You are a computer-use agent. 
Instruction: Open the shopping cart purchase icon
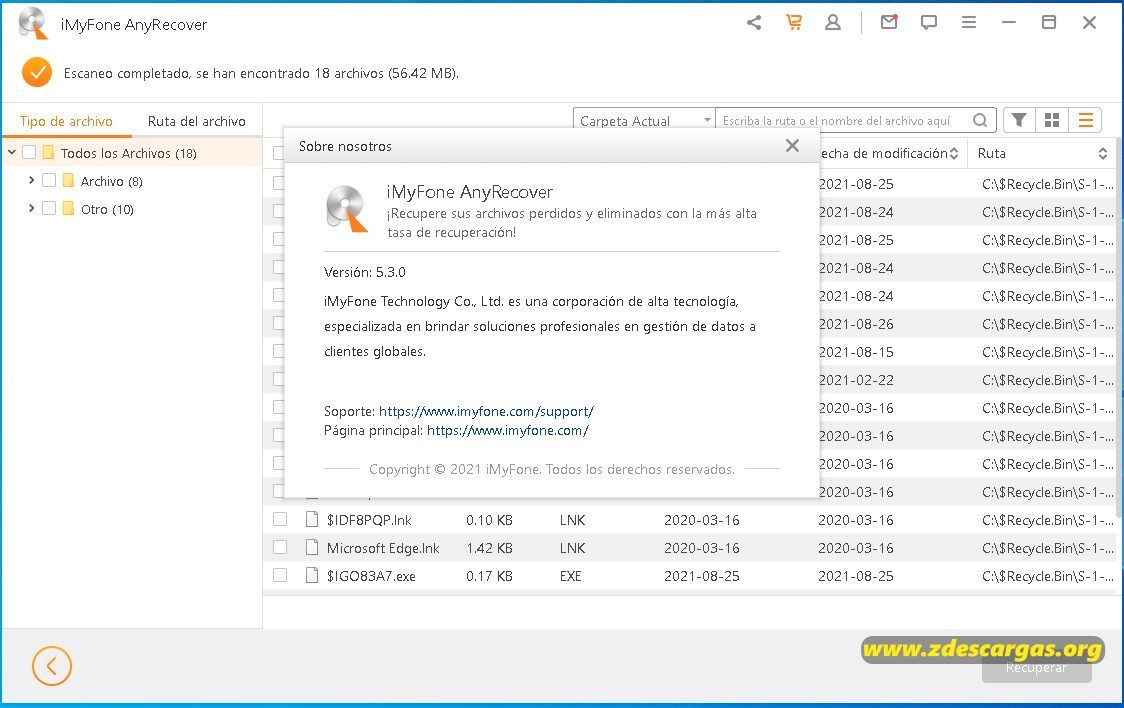pos(794,22)
